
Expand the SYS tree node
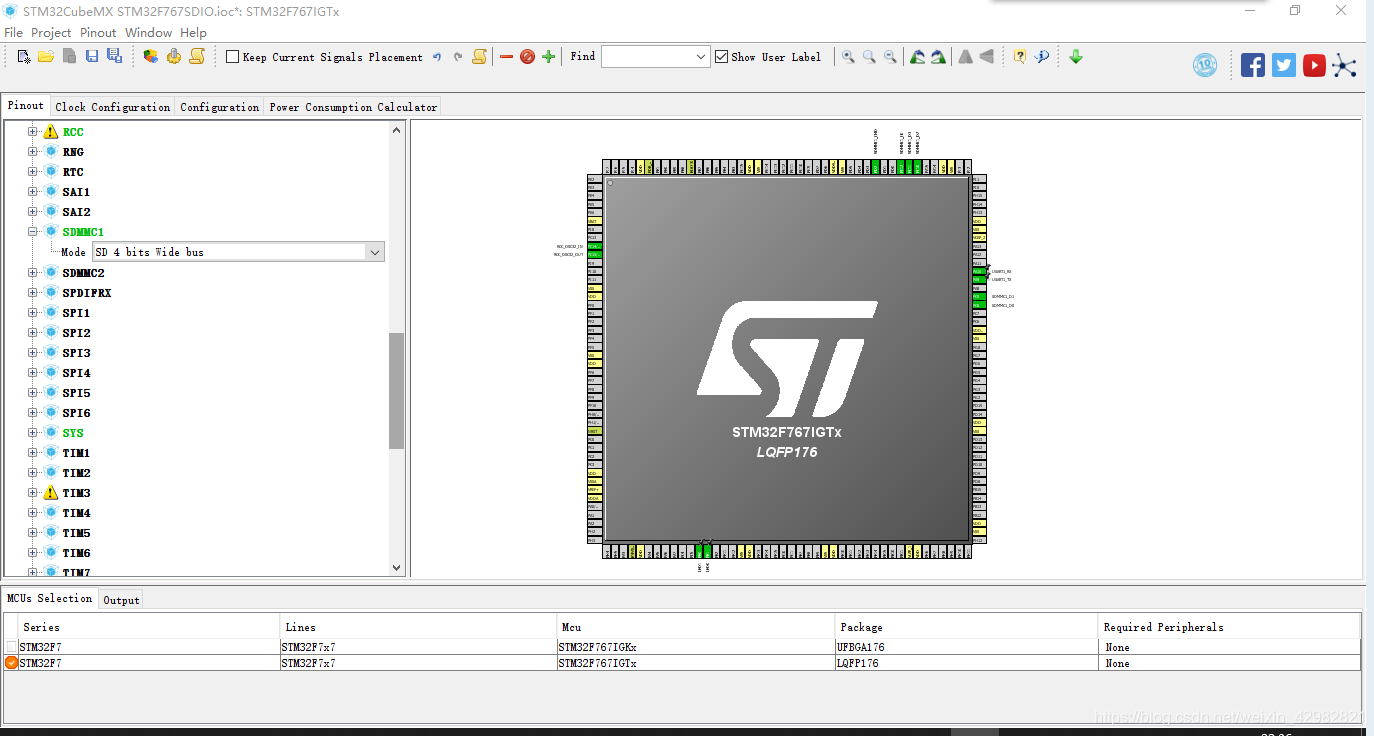pyautogui.click(x=32, y=433)
